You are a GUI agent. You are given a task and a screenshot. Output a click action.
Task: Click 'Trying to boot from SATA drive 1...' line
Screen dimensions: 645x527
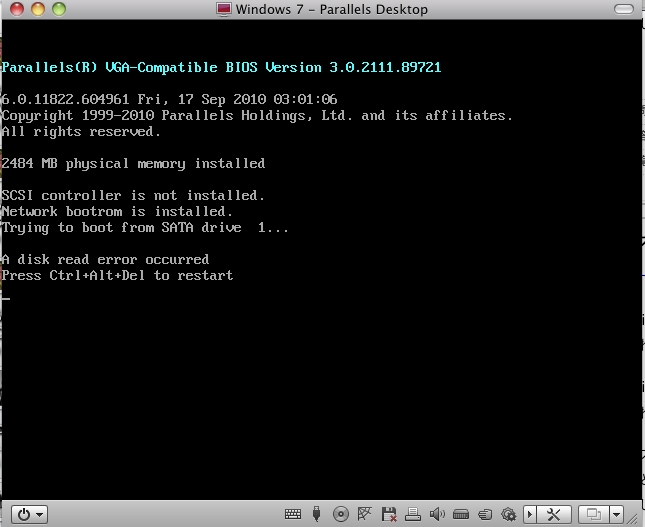pyautogui.click(x=145, y=228)
